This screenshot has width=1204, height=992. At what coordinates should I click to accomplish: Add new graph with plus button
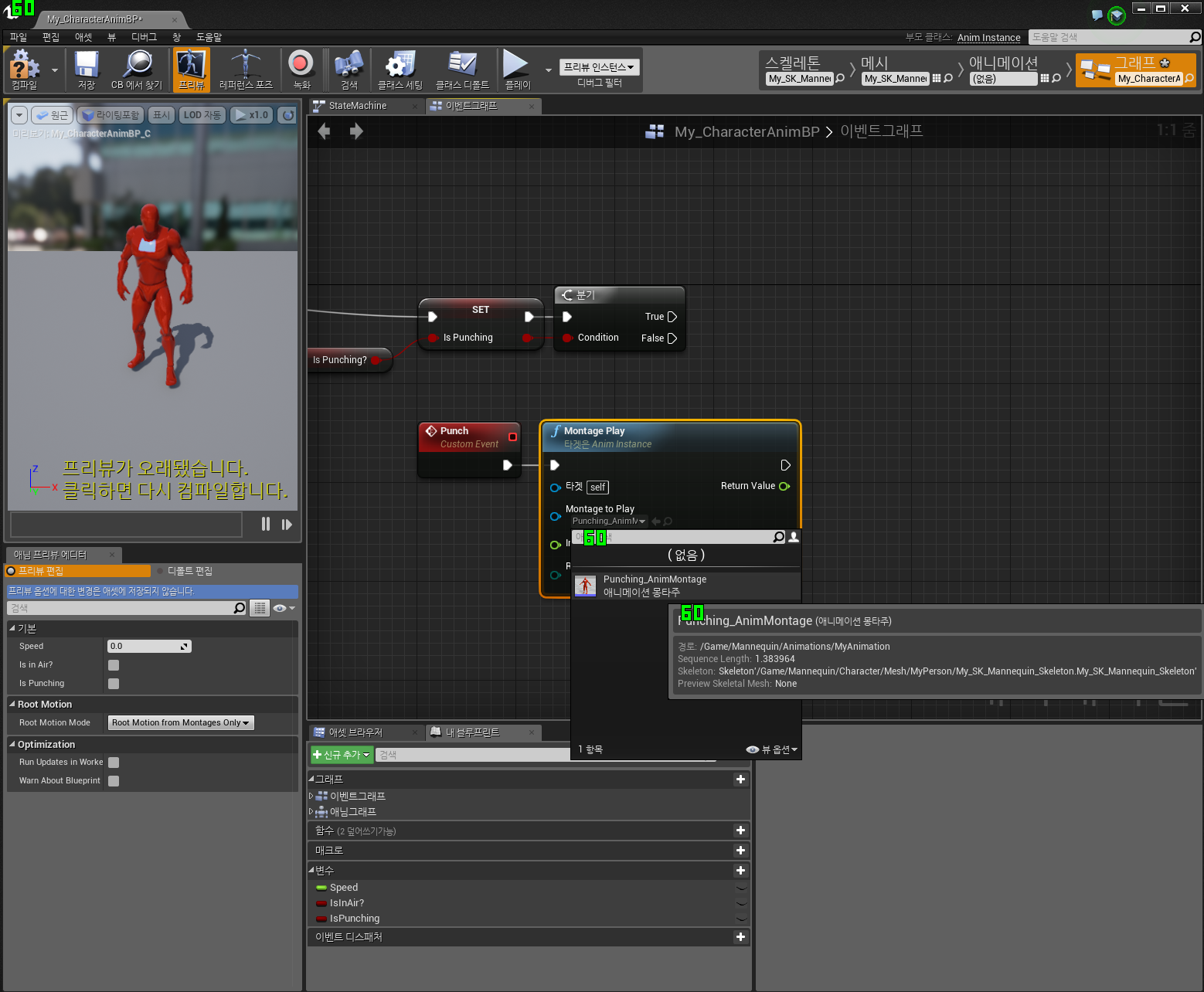click(x=740, y=779)
